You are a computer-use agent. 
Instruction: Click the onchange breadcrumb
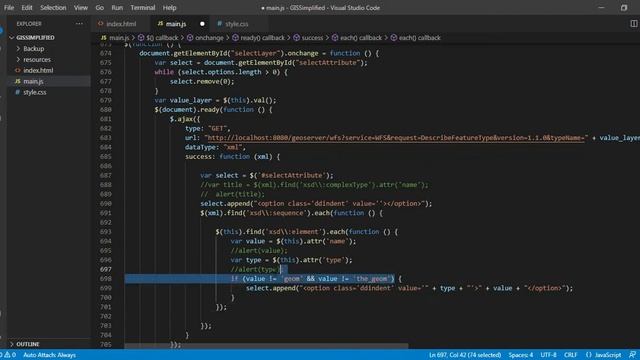[x=209, y=38]
